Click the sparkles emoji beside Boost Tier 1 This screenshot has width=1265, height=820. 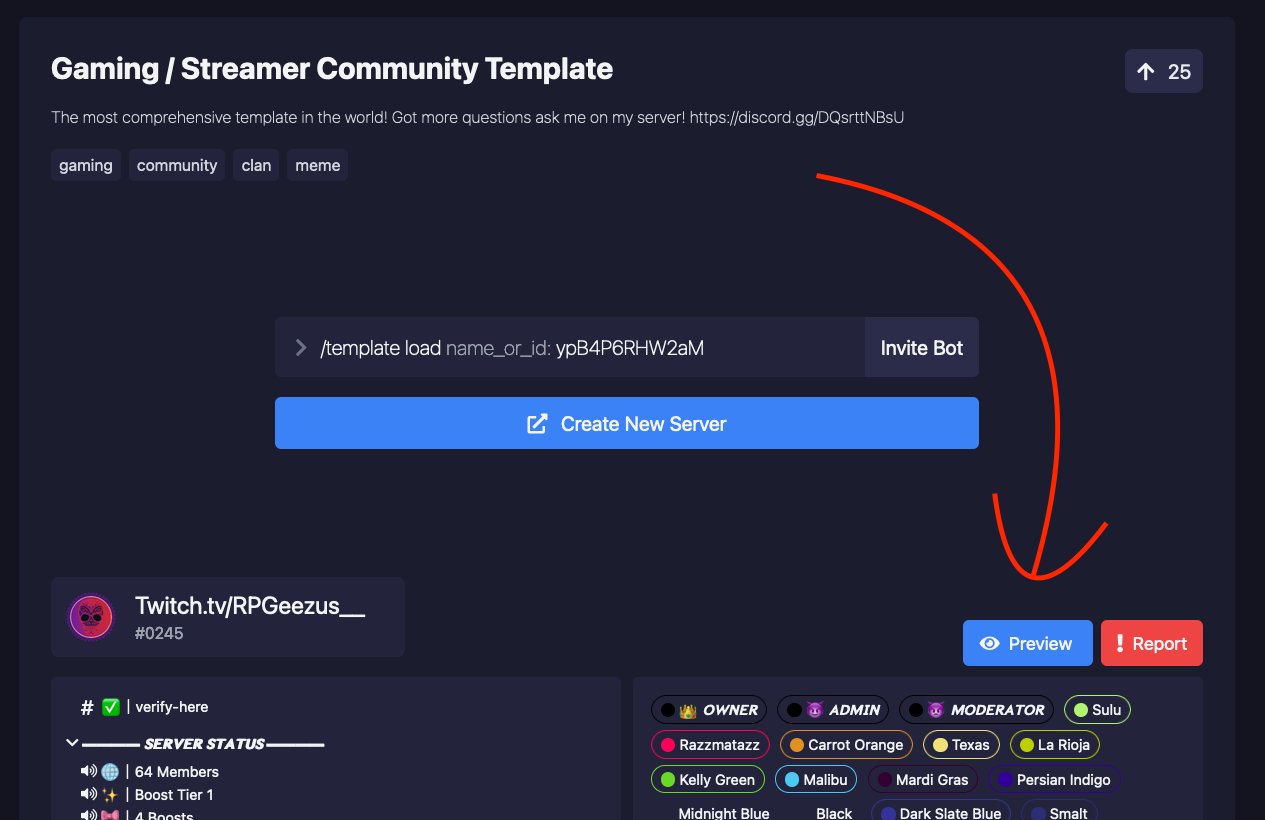click(x=110, y=795)
